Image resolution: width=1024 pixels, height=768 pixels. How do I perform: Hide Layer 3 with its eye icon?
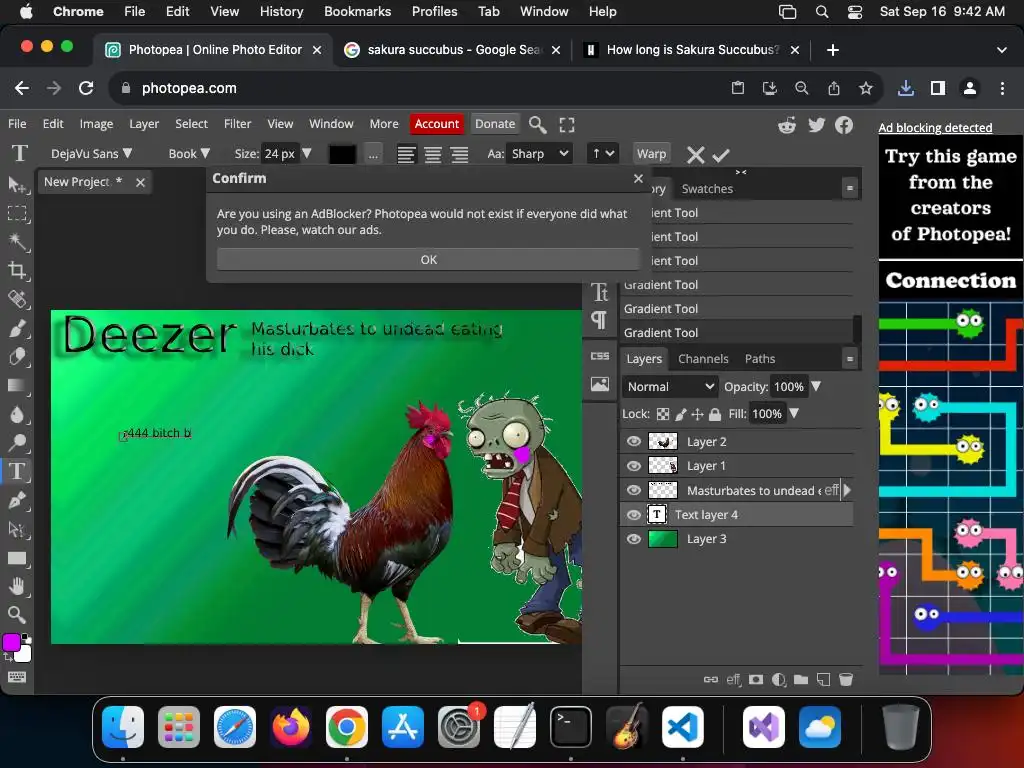click(x=633, y=539)
